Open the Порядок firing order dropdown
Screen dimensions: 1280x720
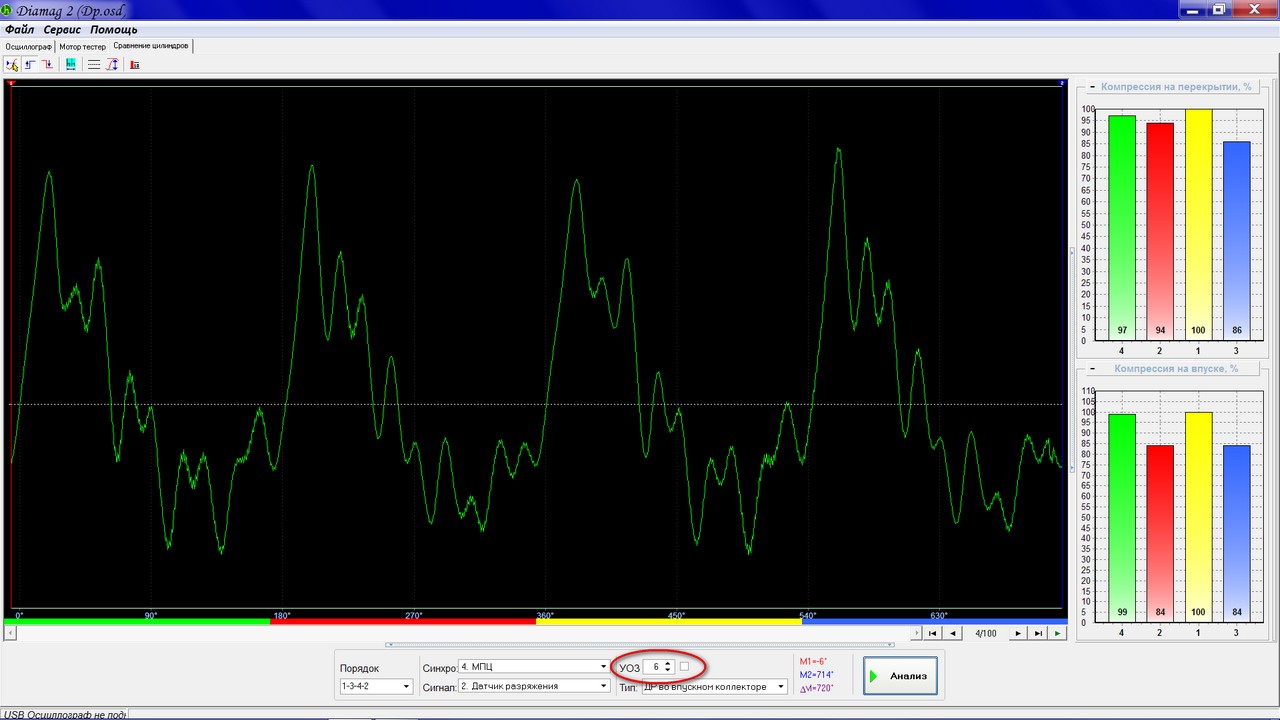pyautogui.click(x=375, y=687)
